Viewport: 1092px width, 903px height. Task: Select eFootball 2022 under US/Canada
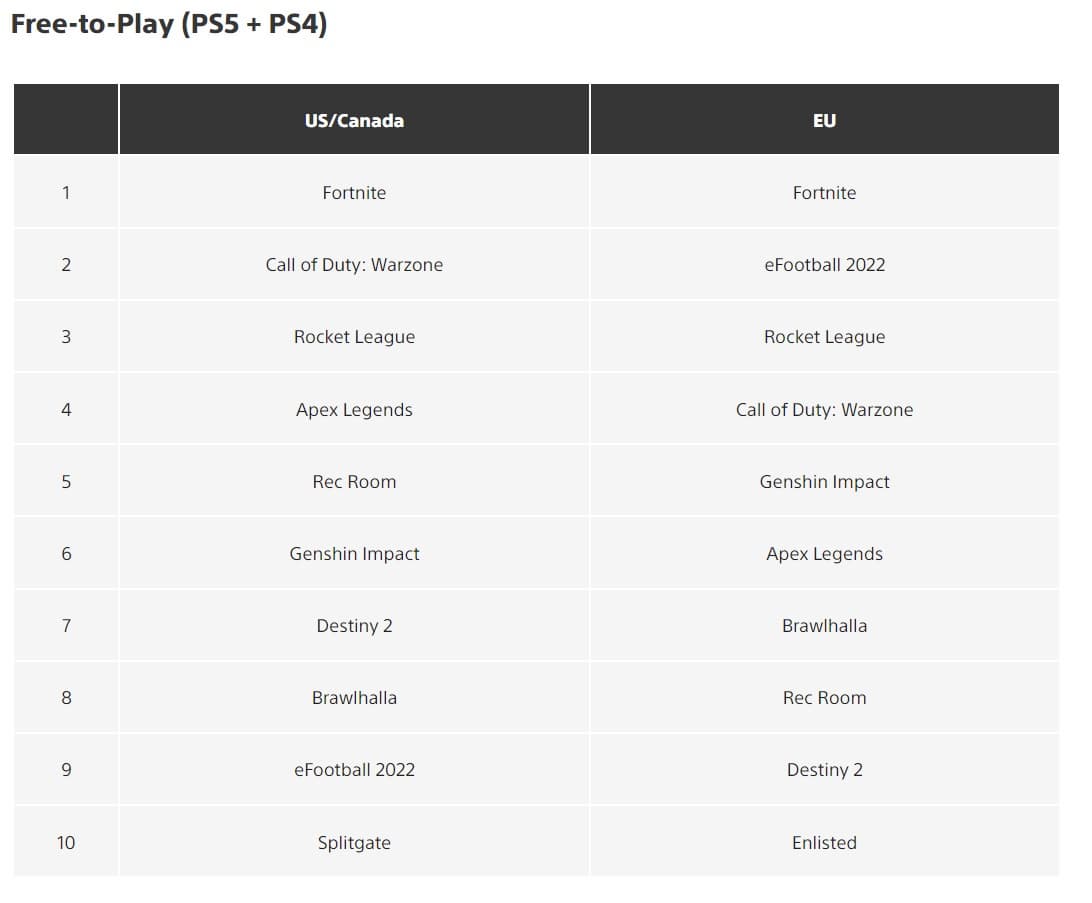pos(354,770)
